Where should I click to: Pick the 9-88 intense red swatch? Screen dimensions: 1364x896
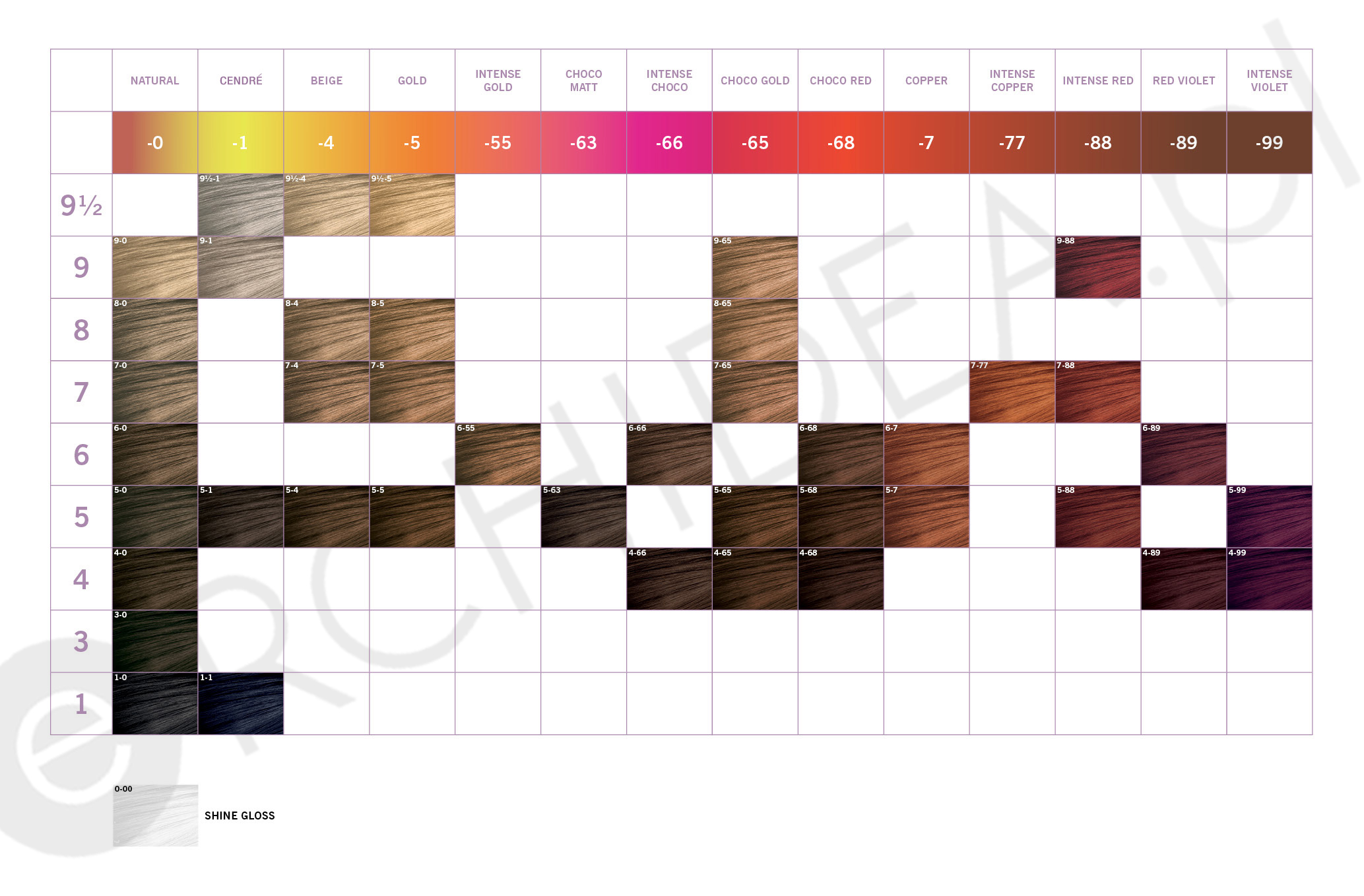point(1098,267)
